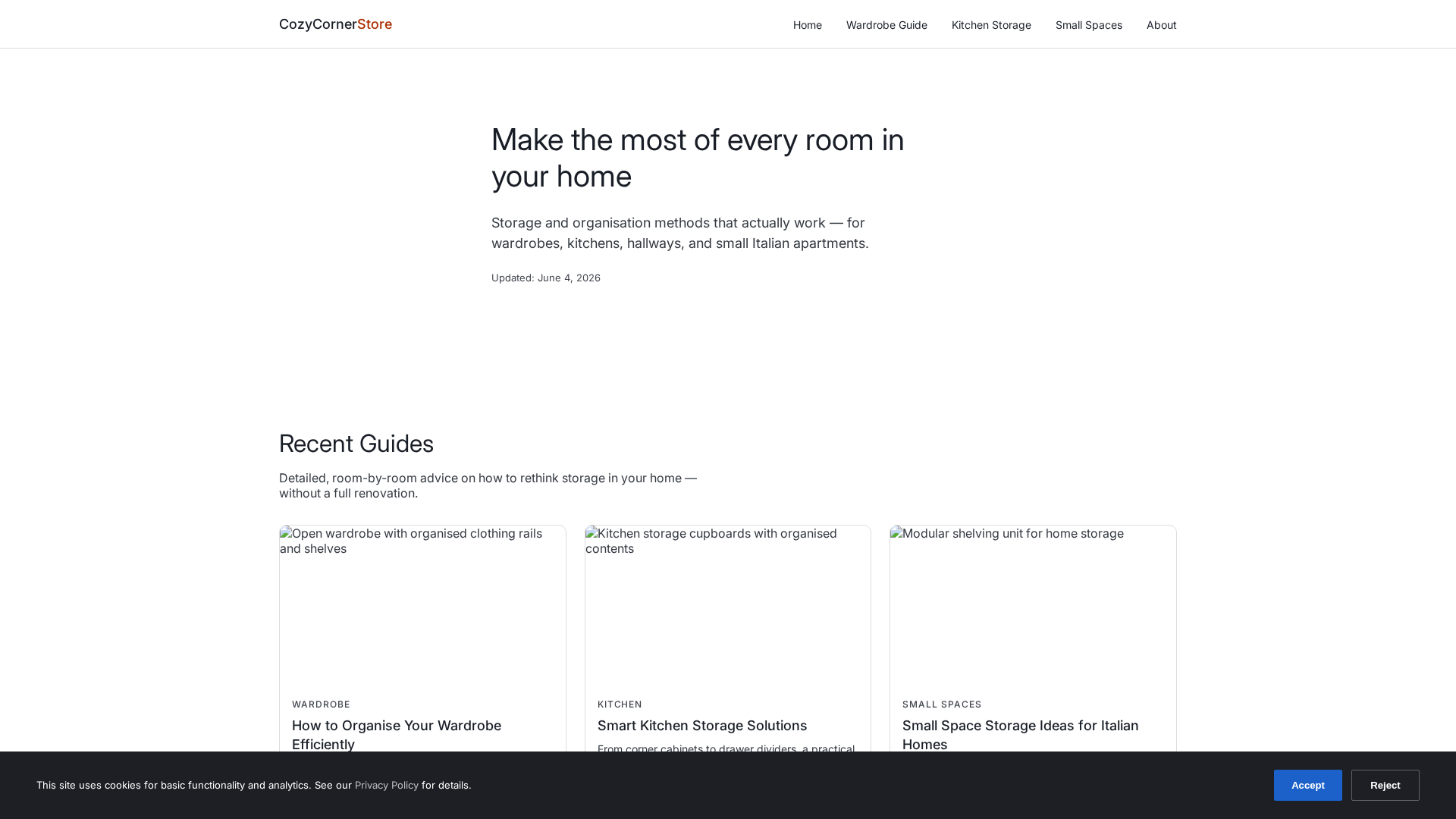Click the 'Detailed, room-by-room advice' description
Screen dimensions: 1456x819
pyautogui.click(x=488, y=485)
